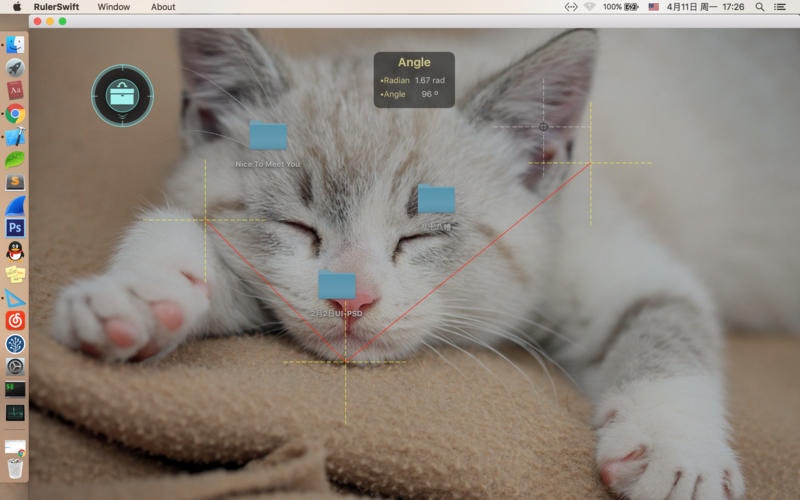Viewport: 800px width, 500px height.
Task: Open Stickies notes in dock
Action: (x=15, y=274)
